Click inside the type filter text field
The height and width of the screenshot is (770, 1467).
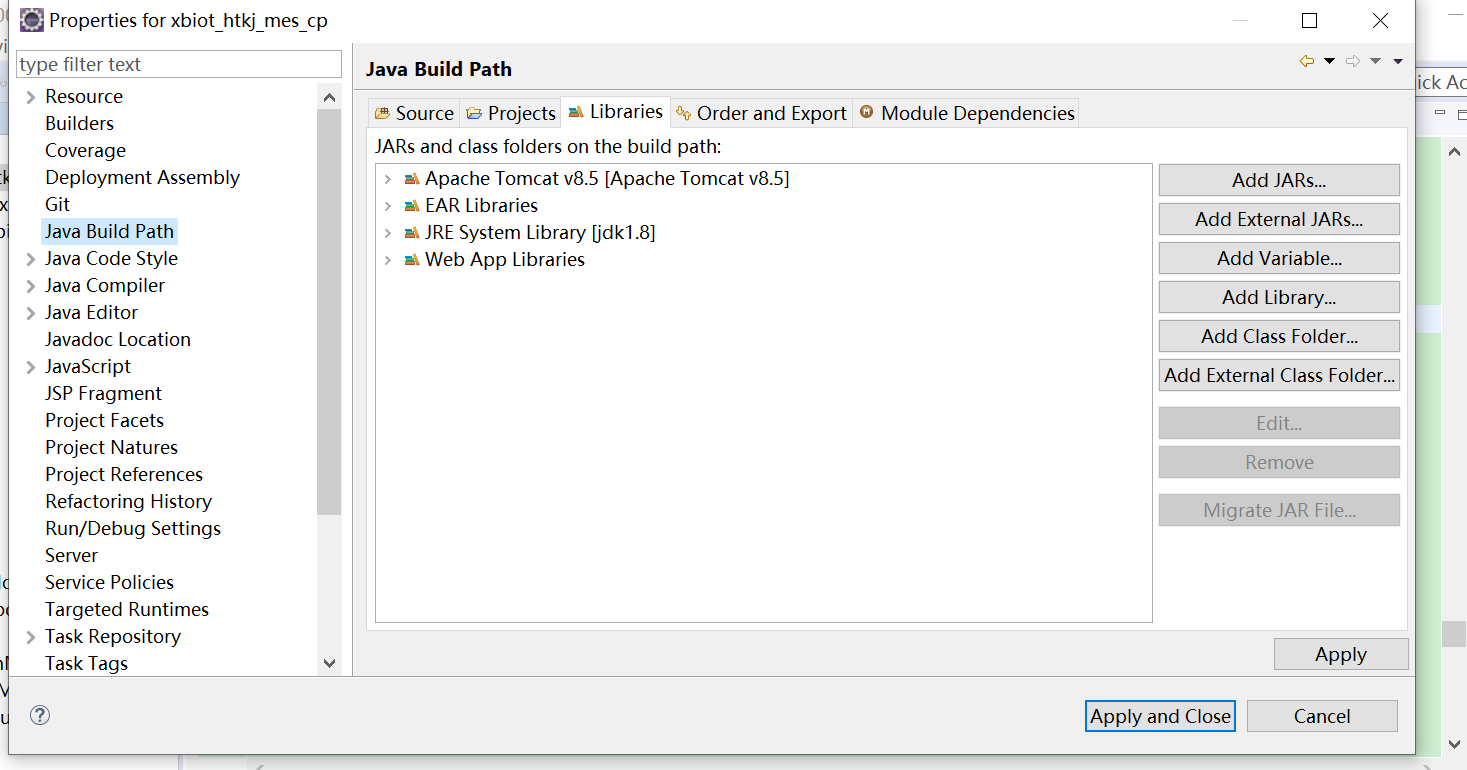(x=178, y=64)
